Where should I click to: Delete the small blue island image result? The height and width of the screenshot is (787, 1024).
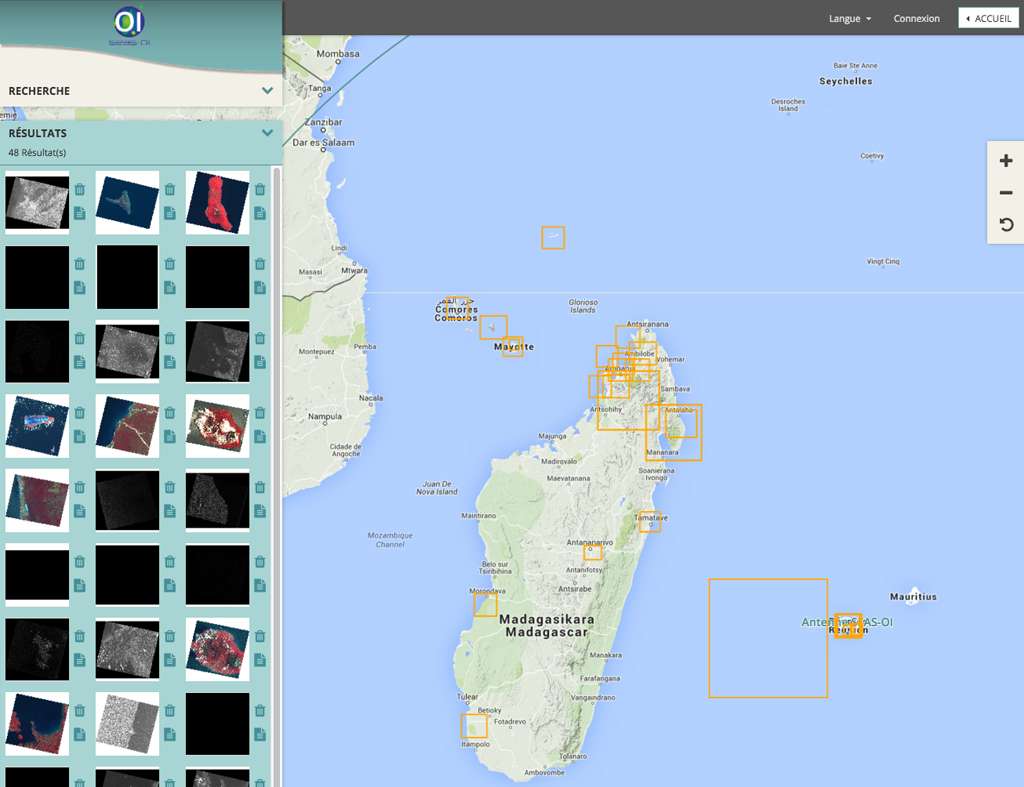pos(170,189)
